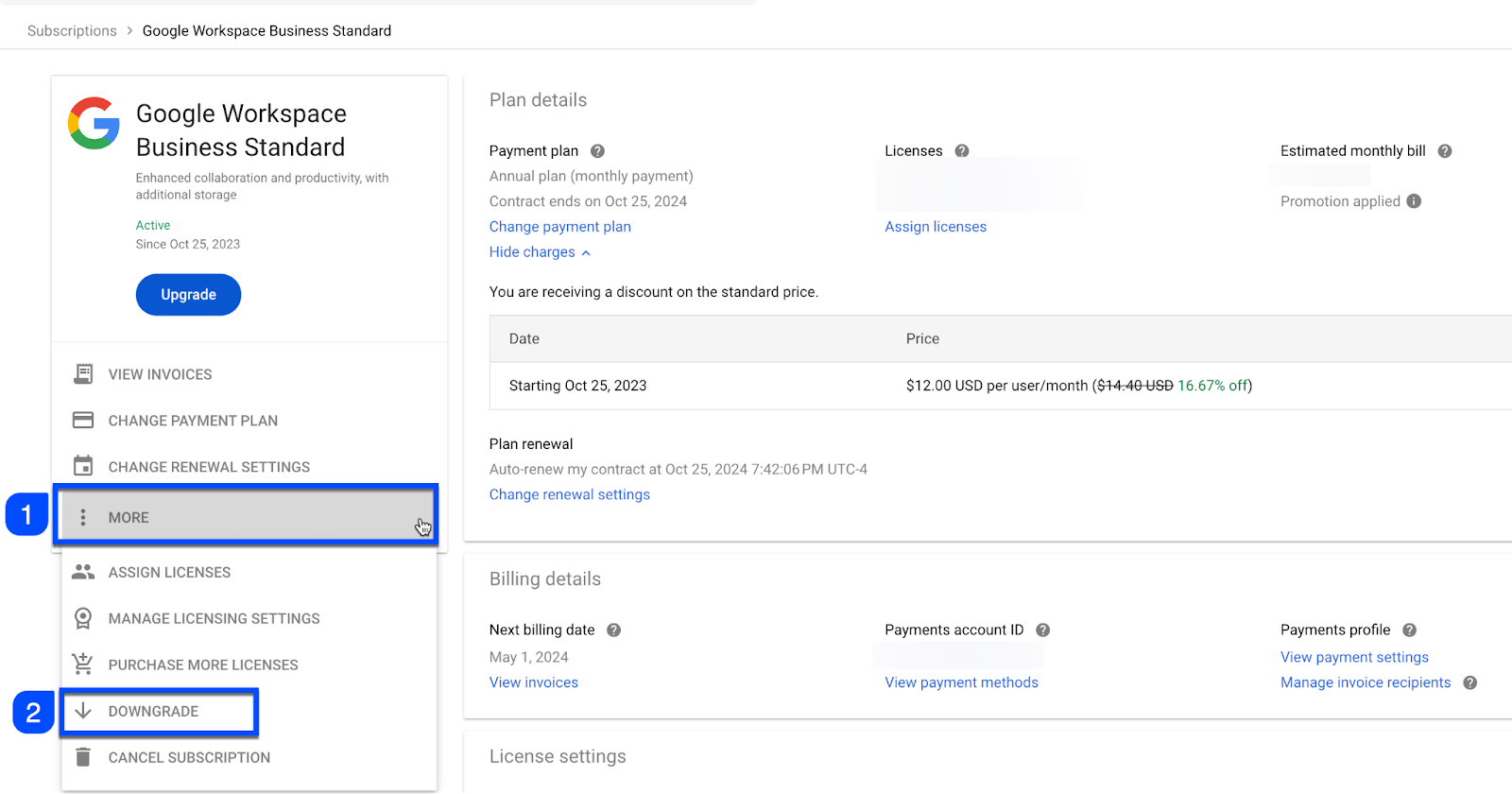Open the Assign licenses link
1512x794 pixels.
tap(936, 227)
